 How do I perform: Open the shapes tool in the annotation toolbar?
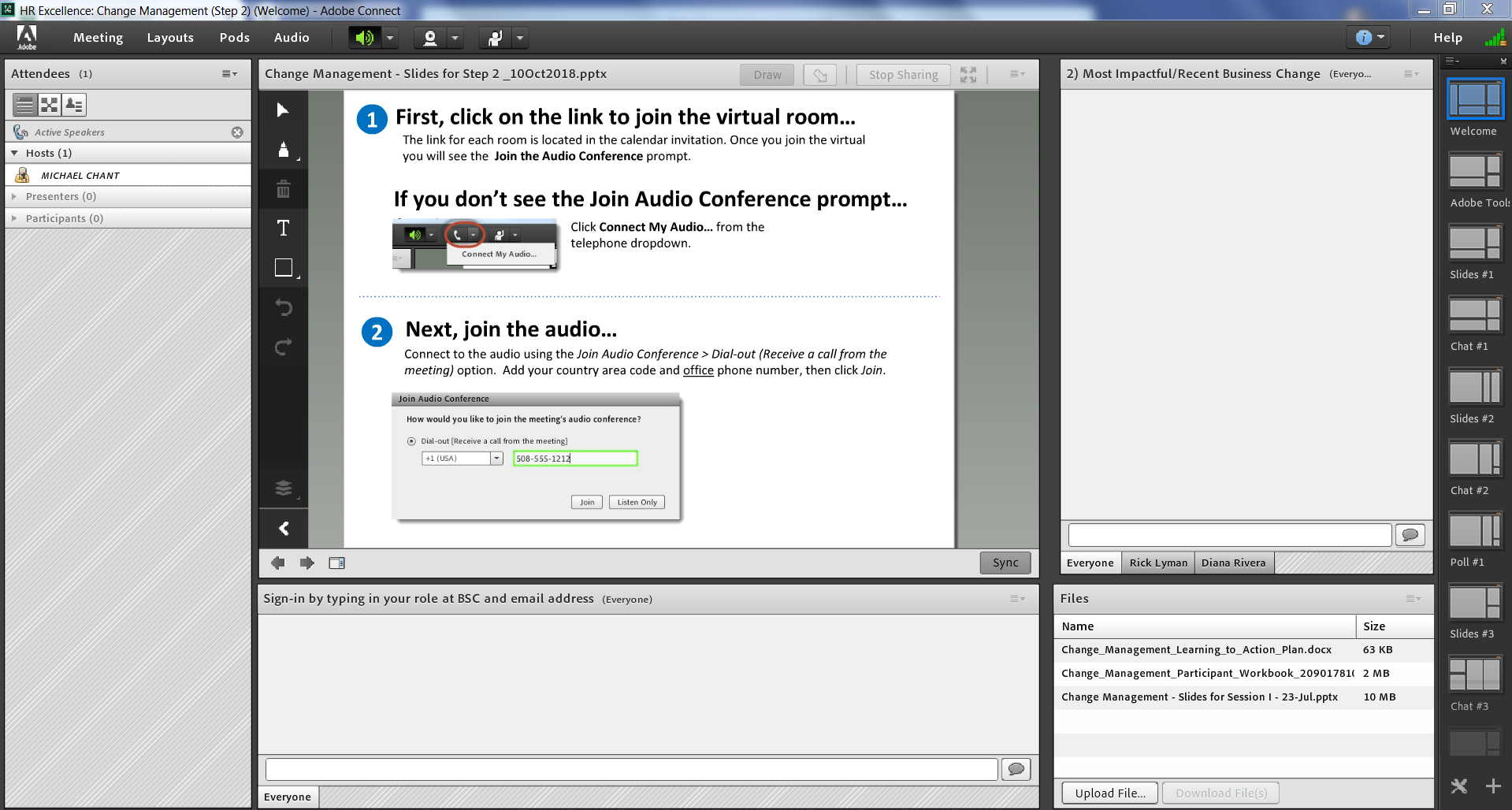click(283, 267)
